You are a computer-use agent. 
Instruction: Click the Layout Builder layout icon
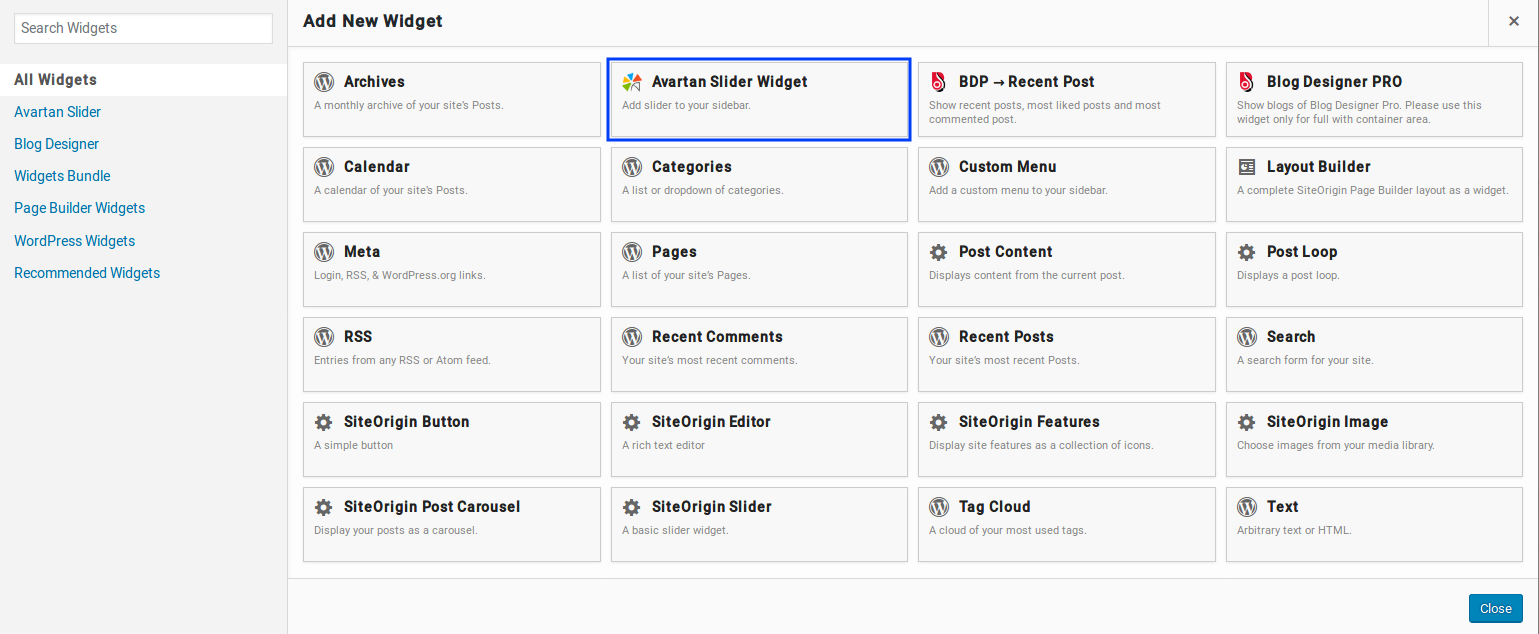(x=1247, y=167)
